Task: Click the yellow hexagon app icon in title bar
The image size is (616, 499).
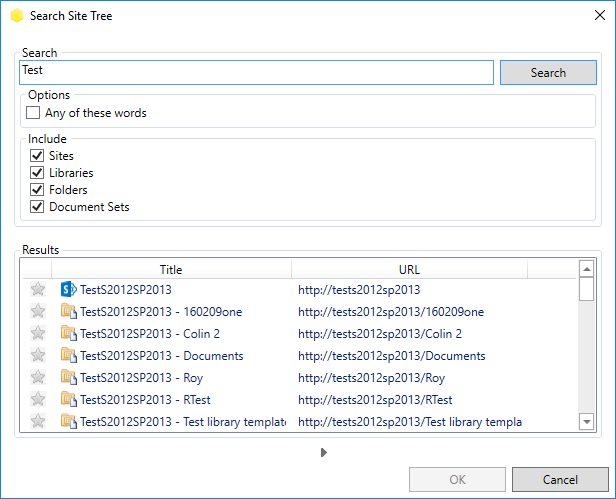Action: (17, 16)
